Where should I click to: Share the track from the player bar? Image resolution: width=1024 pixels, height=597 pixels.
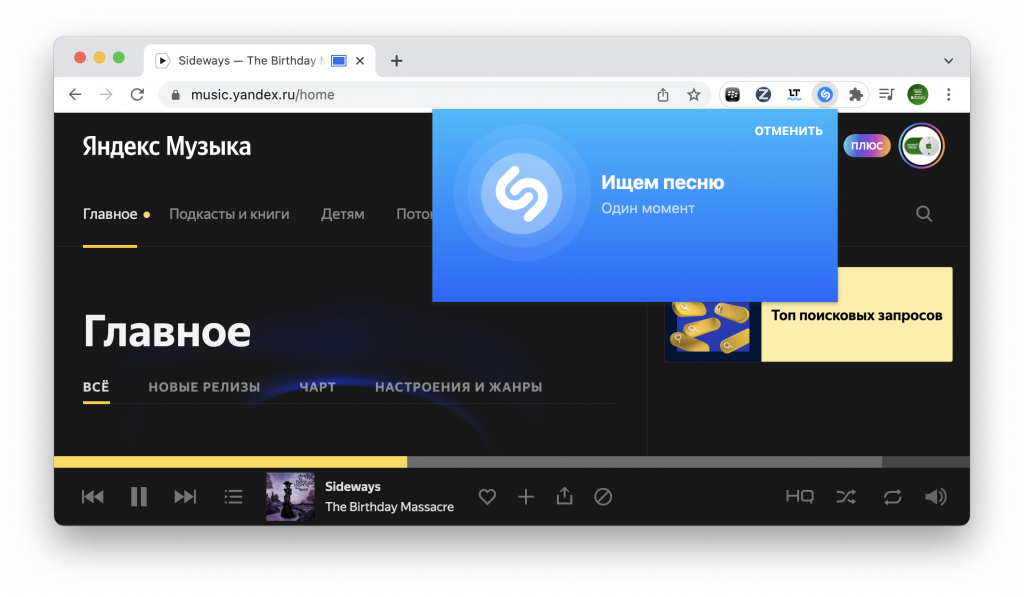coord(564,496)
